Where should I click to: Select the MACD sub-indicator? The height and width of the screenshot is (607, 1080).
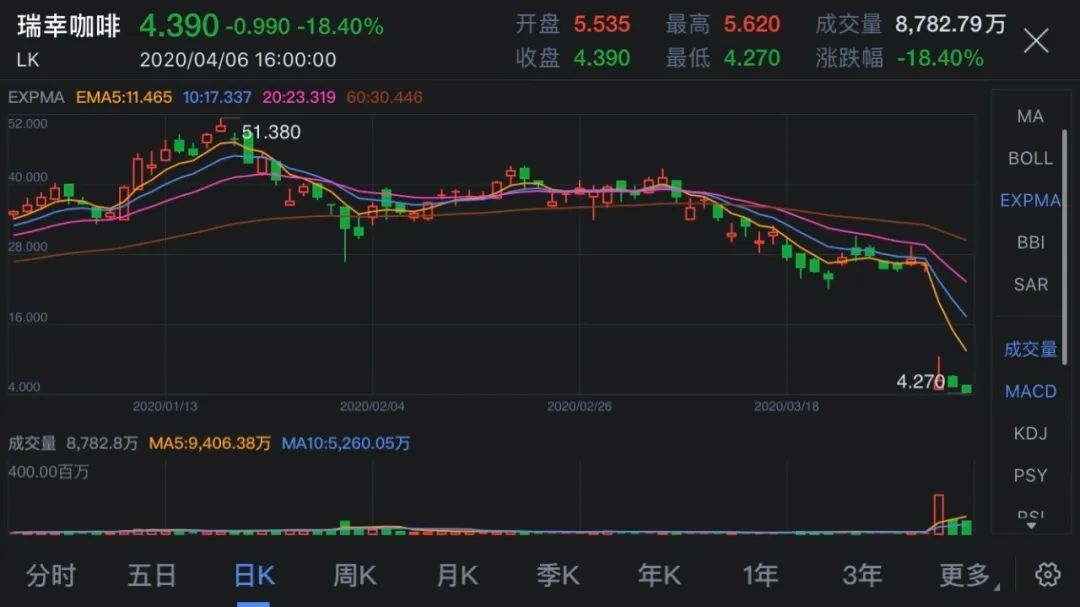(x=1030, y=391)
